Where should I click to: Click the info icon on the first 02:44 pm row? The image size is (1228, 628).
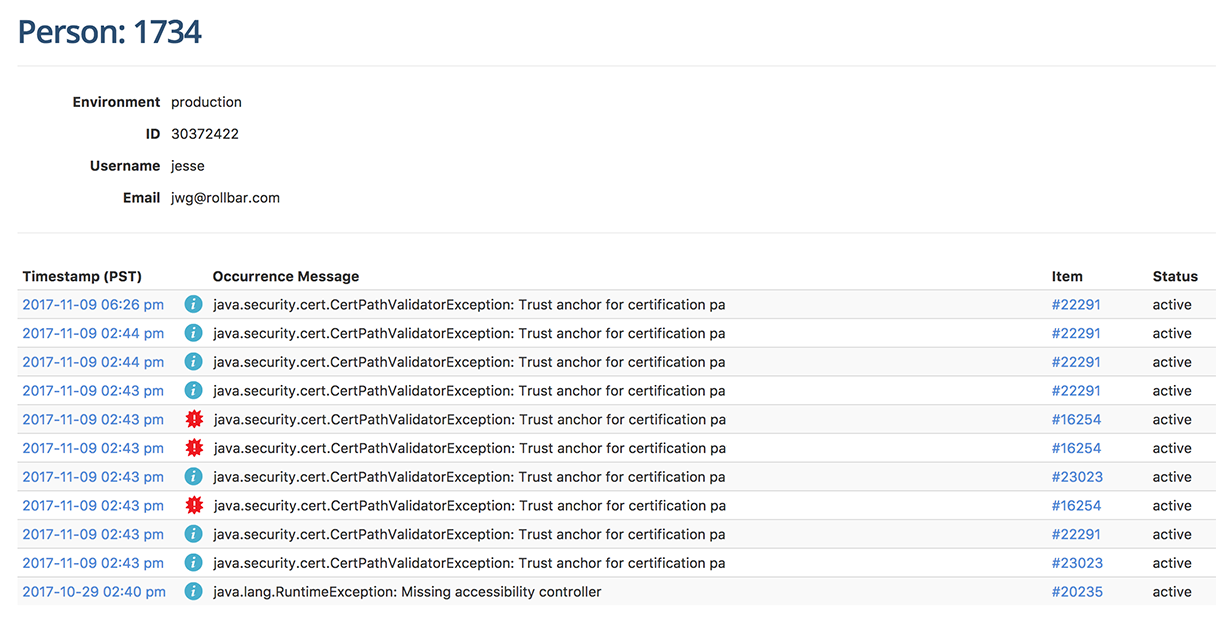coord(193,333)
